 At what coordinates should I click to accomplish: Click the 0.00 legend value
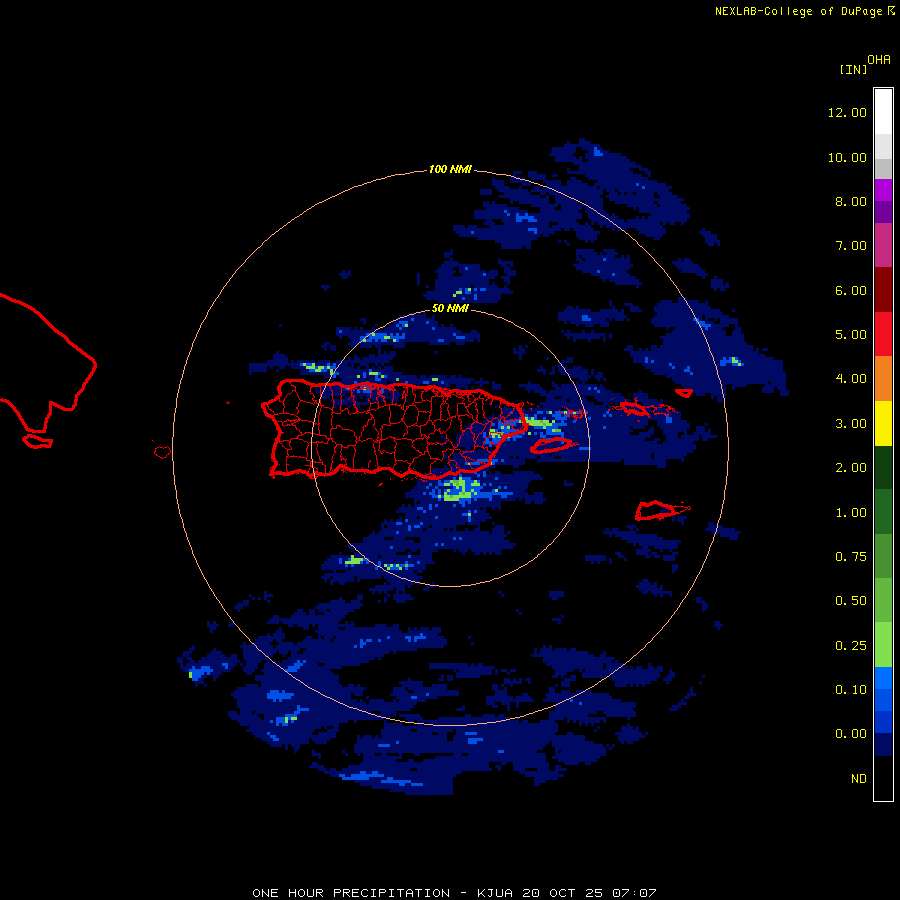click(x=851, y=734)
